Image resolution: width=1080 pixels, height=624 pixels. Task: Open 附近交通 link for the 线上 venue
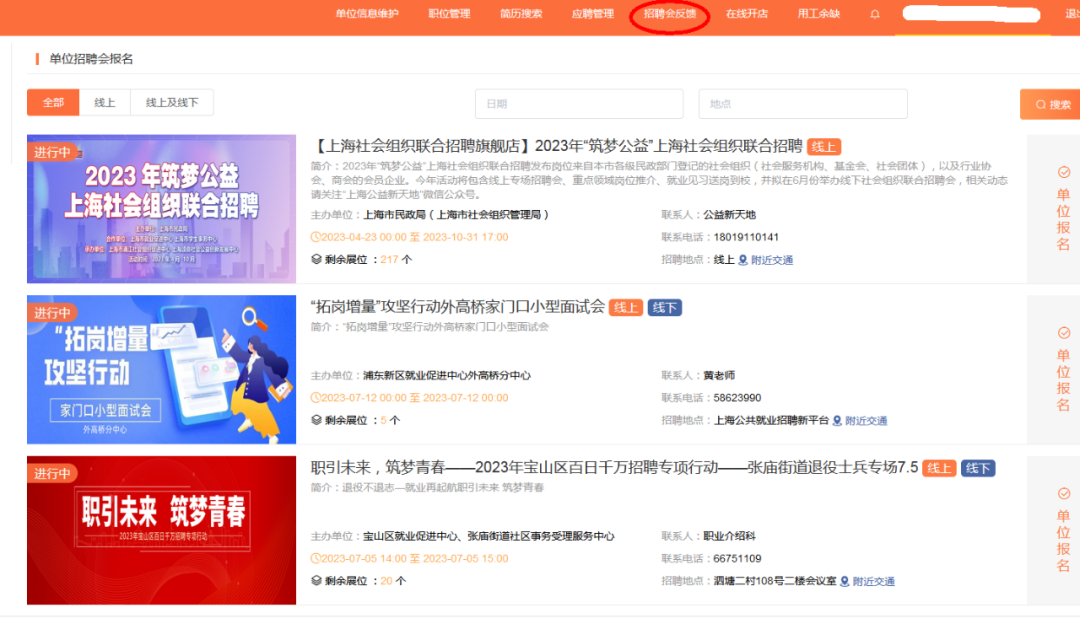pyautogui.click(x=771, y=260)
